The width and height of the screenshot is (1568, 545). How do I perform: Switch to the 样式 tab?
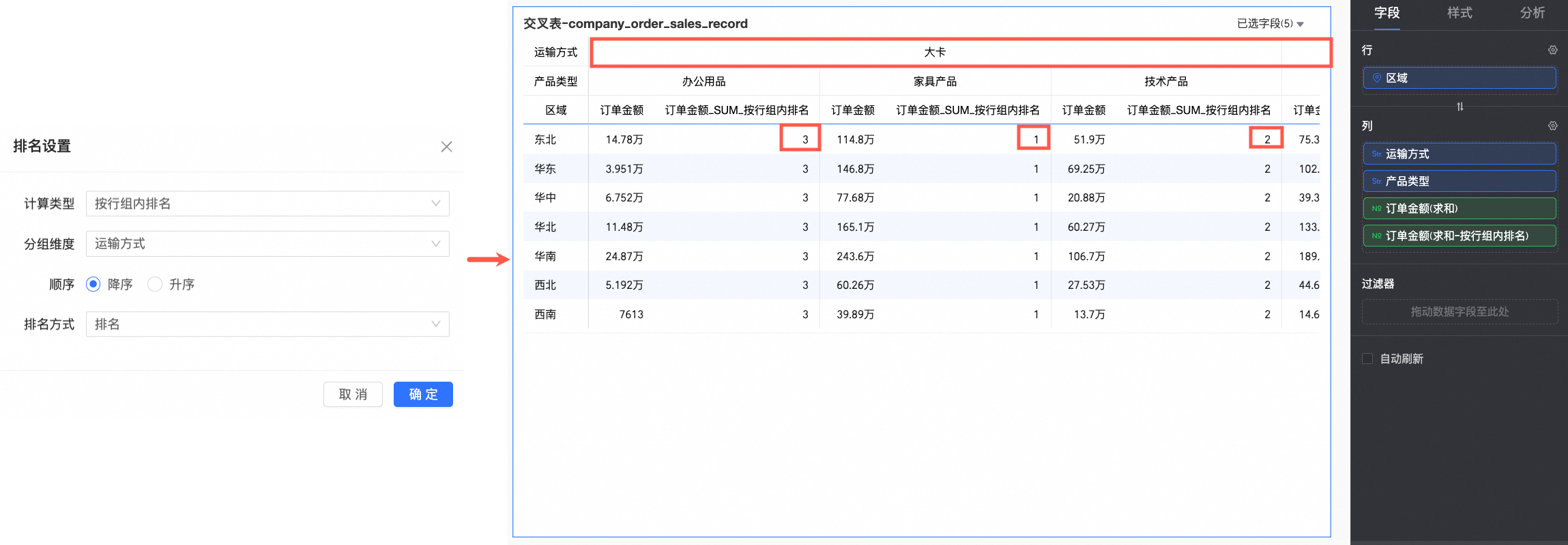pos(1460,13)
